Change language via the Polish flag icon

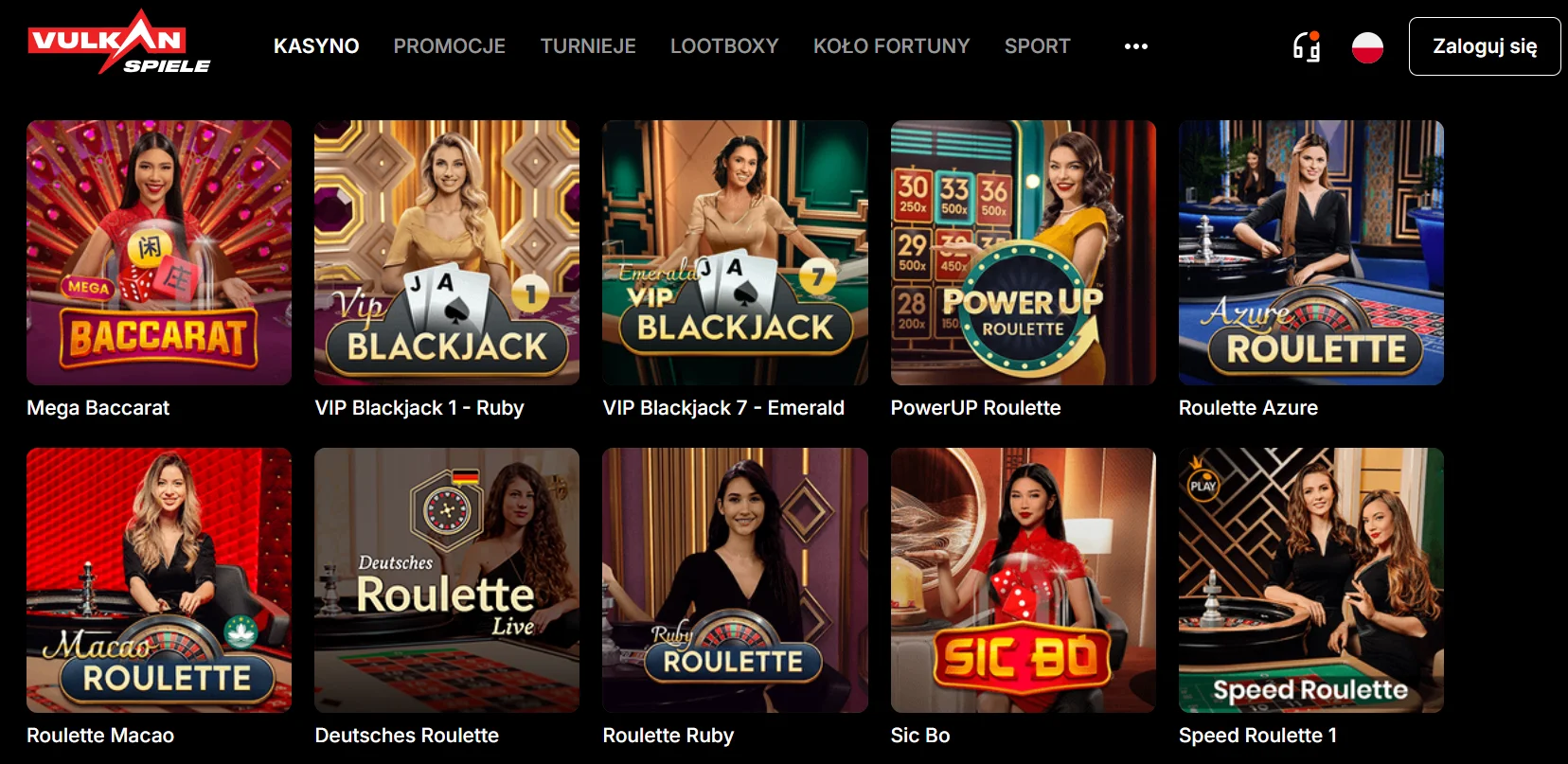1367,46
